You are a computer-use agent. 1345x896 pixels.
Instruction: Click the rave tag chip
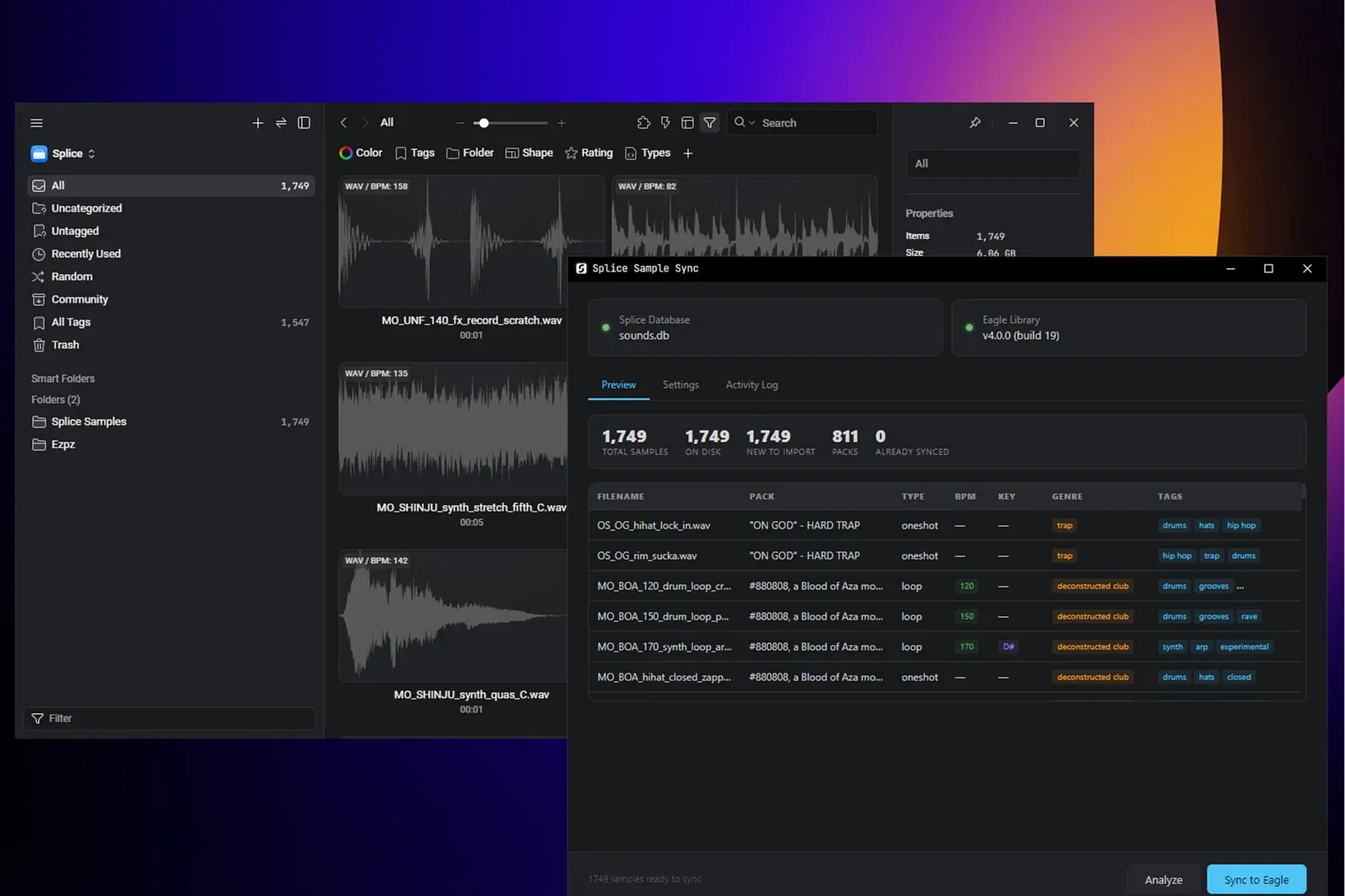1250,616
